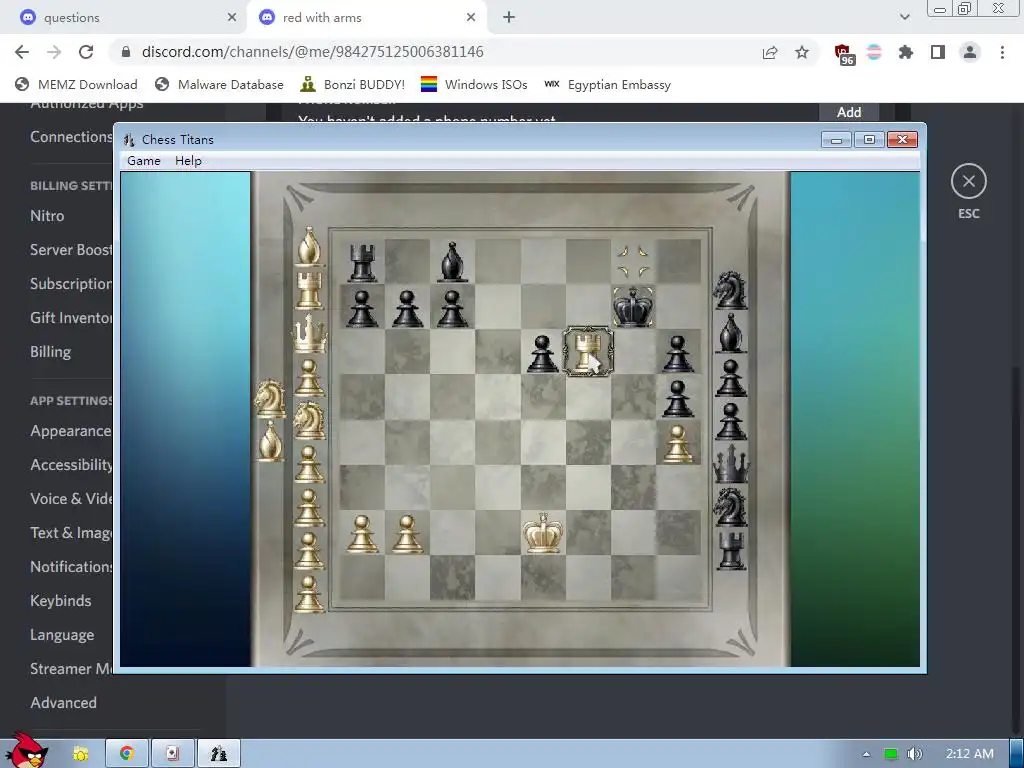This screenshot has width=1024, height=768.
Task: Open the Chess Titans taskbar button
Action: (x=219, y=754)
